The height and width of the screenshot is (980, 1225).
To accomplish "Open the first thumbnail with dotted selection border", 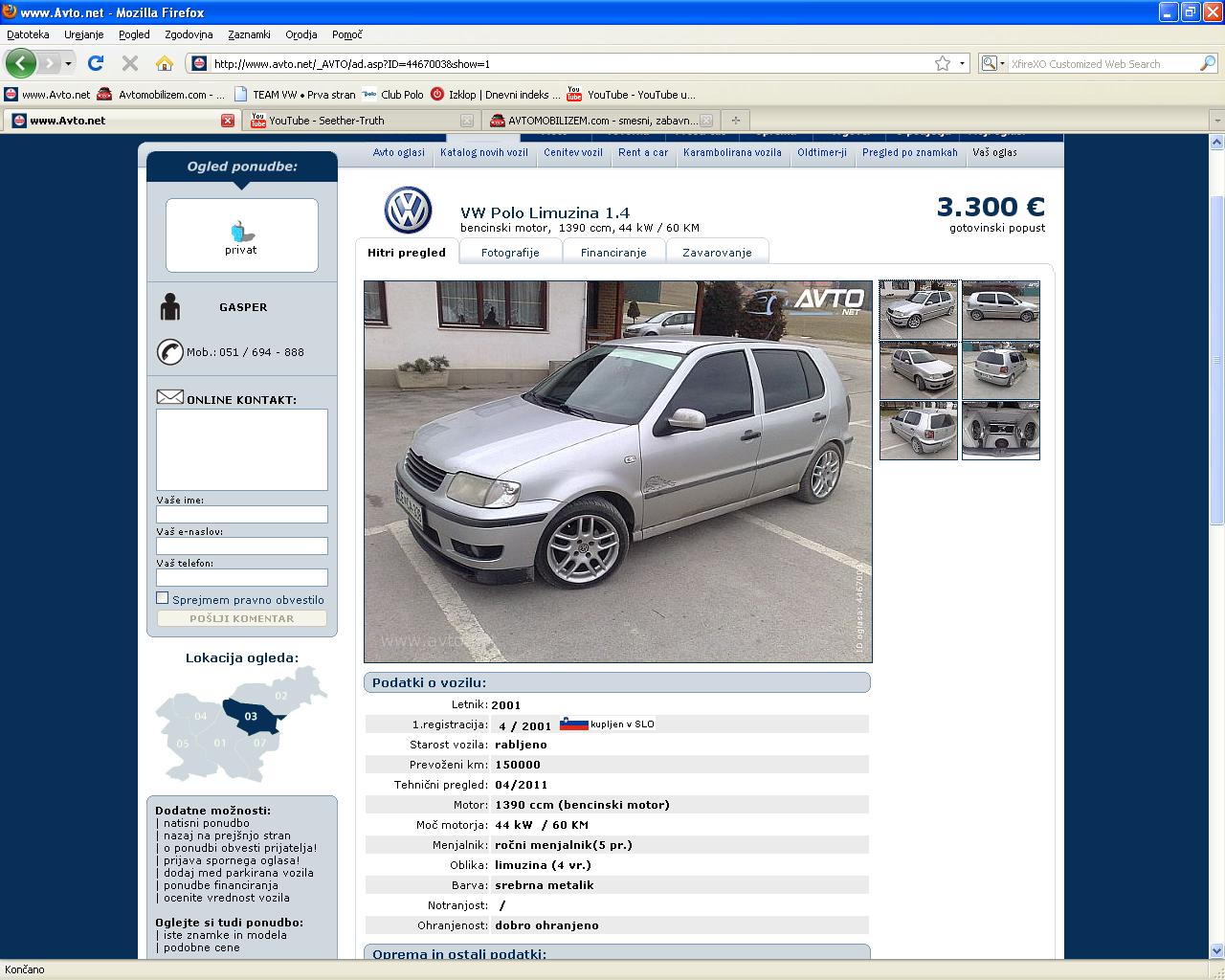I will click(x=919, y=310).
